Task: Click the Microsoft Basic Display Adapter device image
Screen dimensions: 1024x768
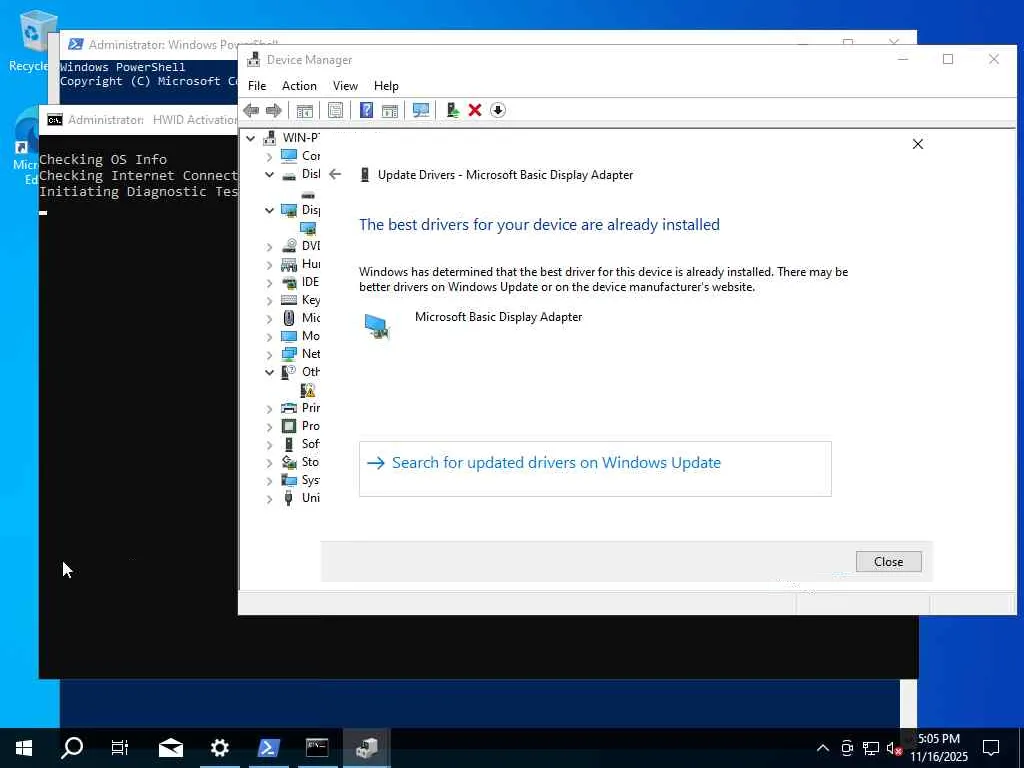Action: tap(377, 326)
